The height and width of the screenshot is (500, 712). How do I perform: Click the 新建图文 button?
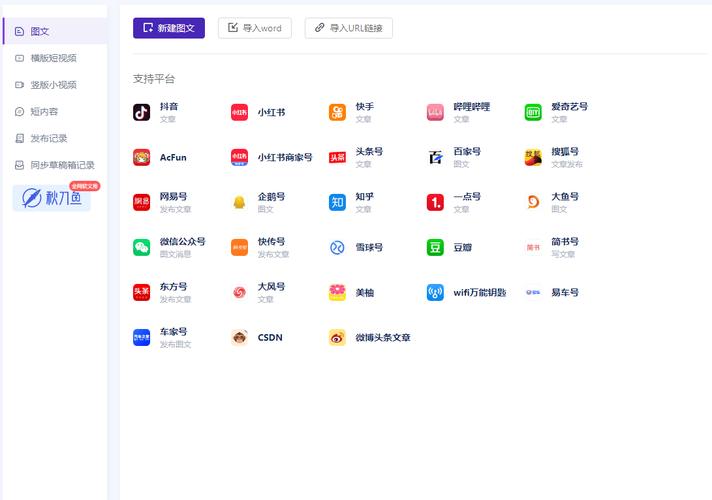point(169,28)
